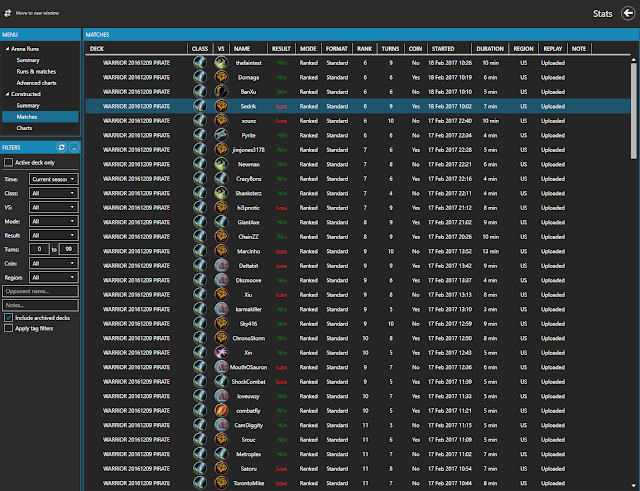Open the Time filter dropdown
640x491 pixels.
(53, 179)
